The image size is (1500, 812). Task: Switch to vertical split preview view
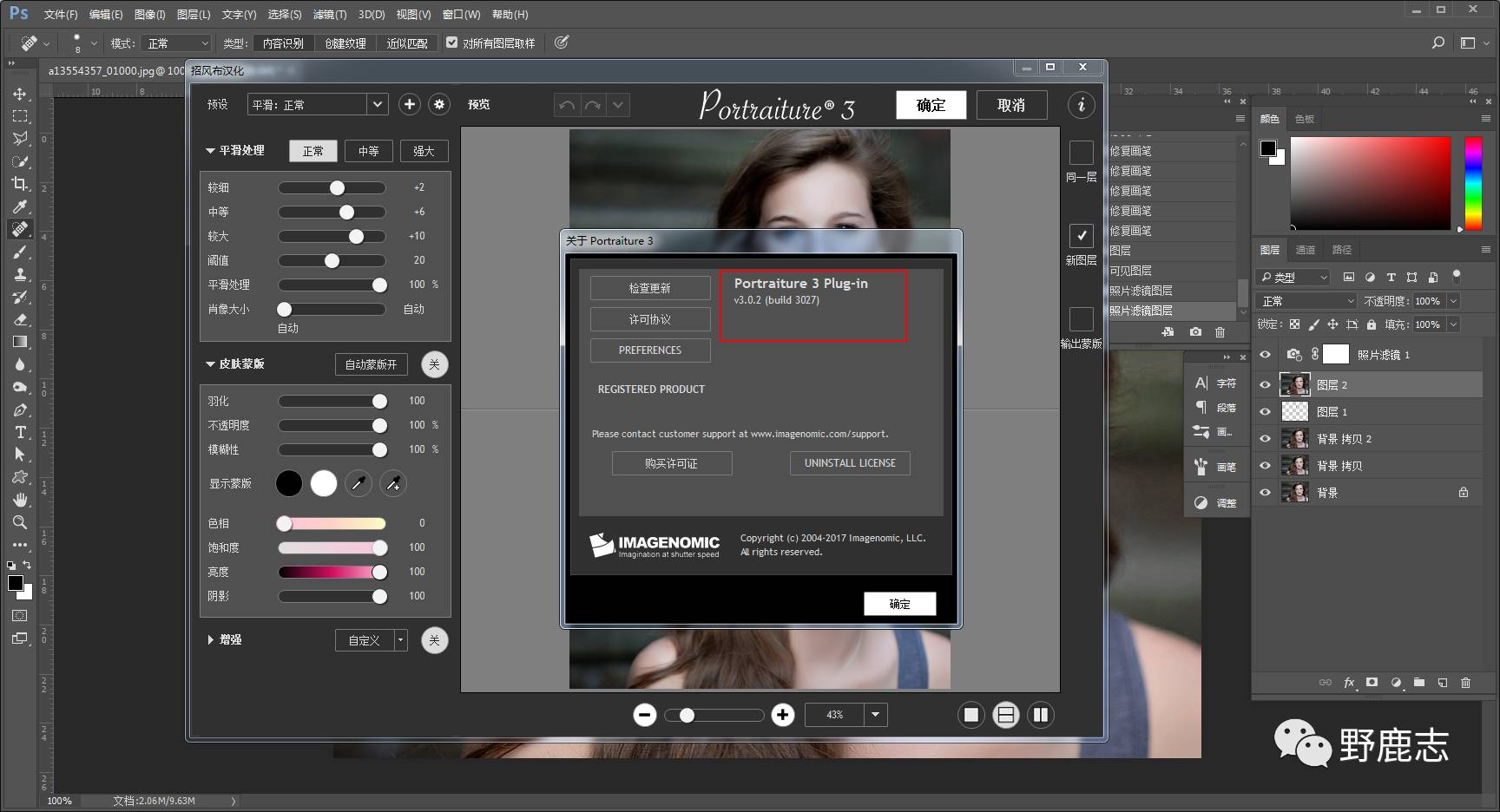point(1040,715)
